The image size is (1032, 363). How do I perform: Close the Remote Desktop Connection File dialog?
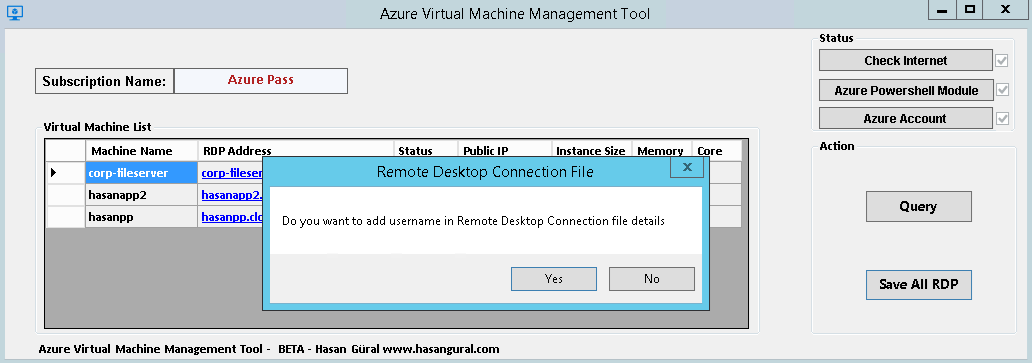click(x=687, y=168)
